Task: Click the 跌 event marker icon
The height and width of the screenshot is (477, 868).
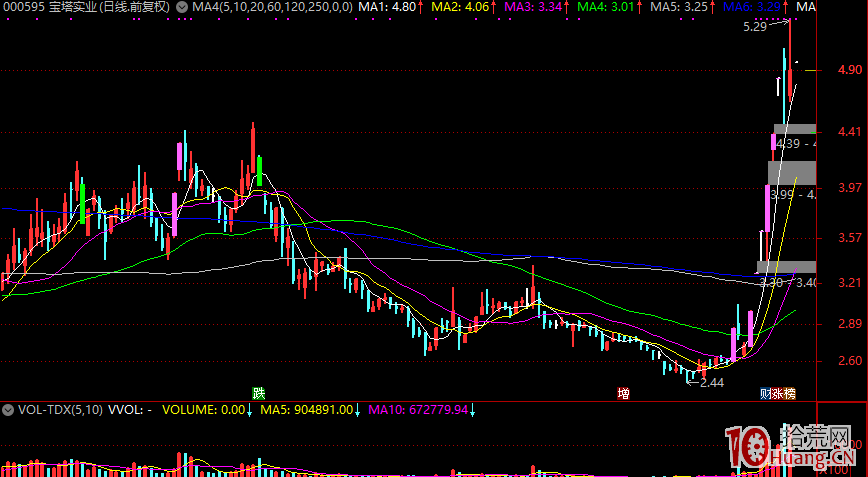Action: click(x=259, y=393)
